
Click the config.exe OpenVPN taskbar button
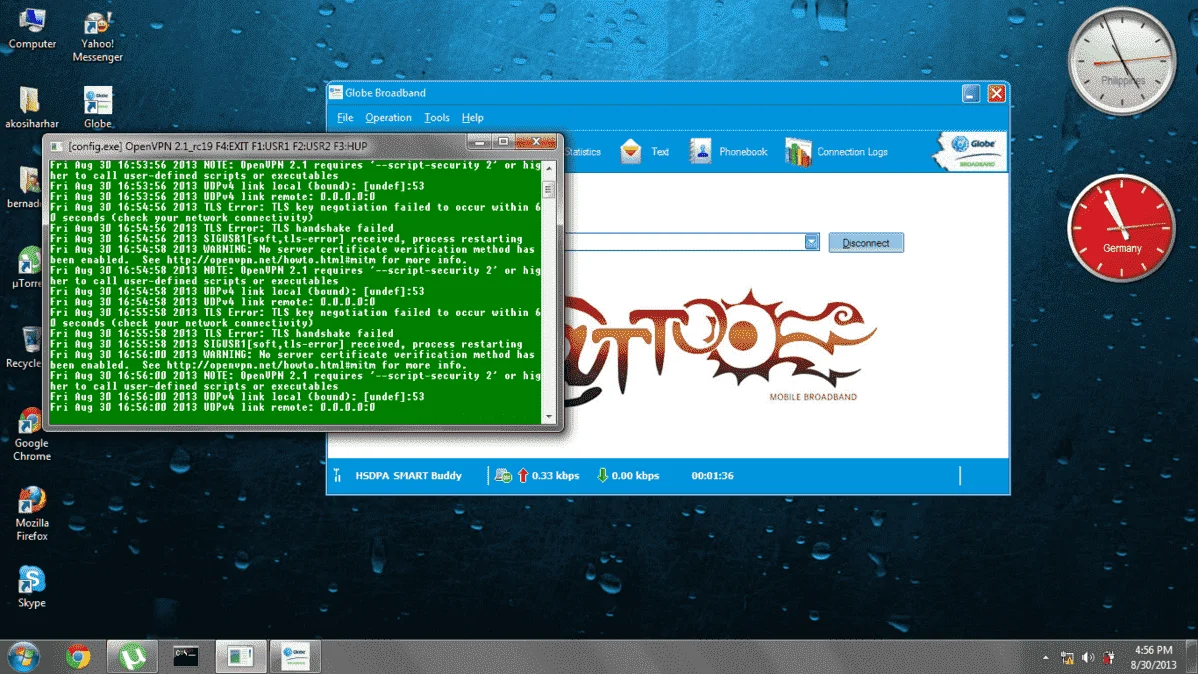click(241, 656)
